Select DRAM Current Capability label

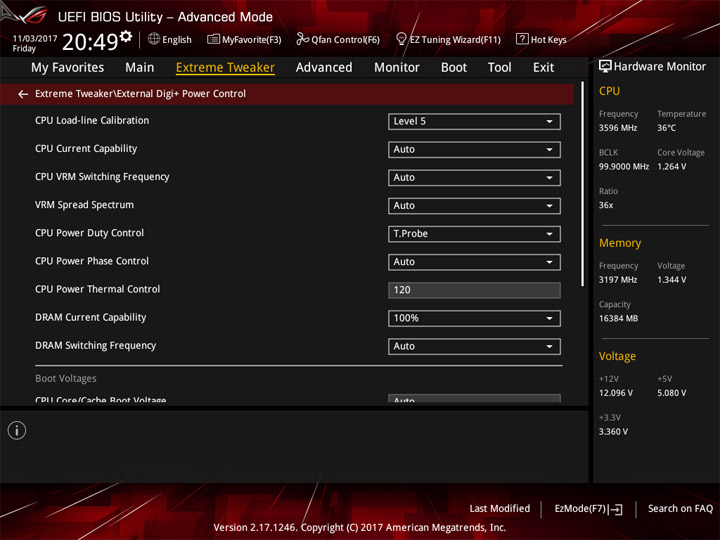click(x=90, y=317)
